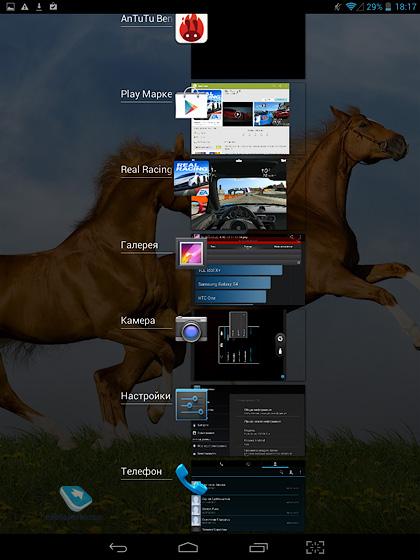Open the Галерея gallery icon
The width and height of the screenshot is (420, 560).
pyautogui.click(x=191, y=254)
